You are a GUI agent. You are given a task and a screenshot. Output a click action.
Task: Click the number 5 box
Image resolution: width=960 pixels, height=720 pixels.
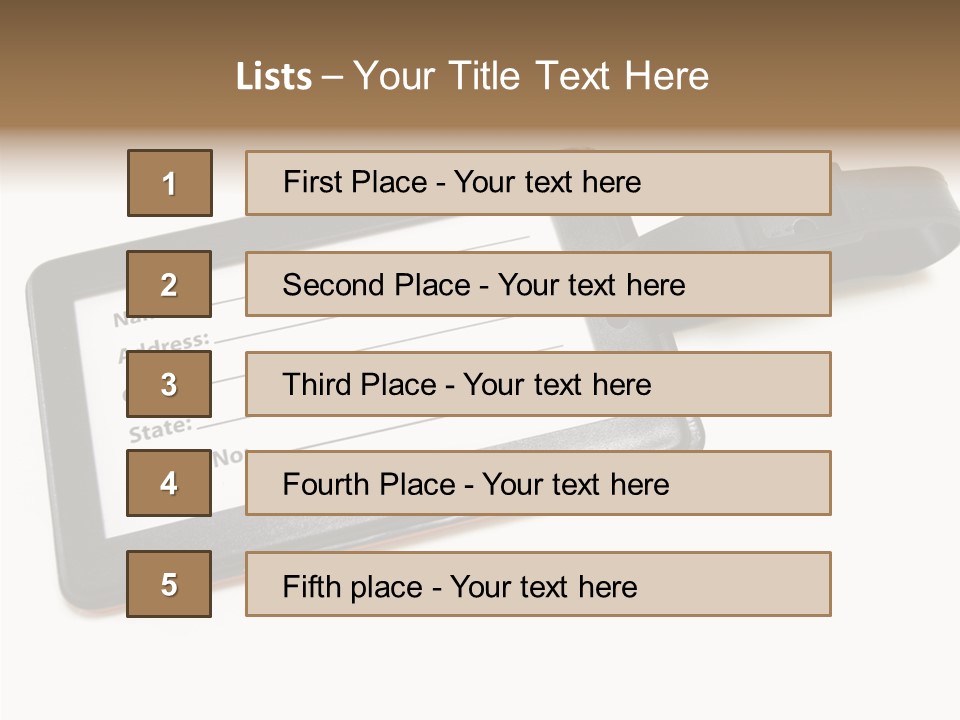(169, 584)
